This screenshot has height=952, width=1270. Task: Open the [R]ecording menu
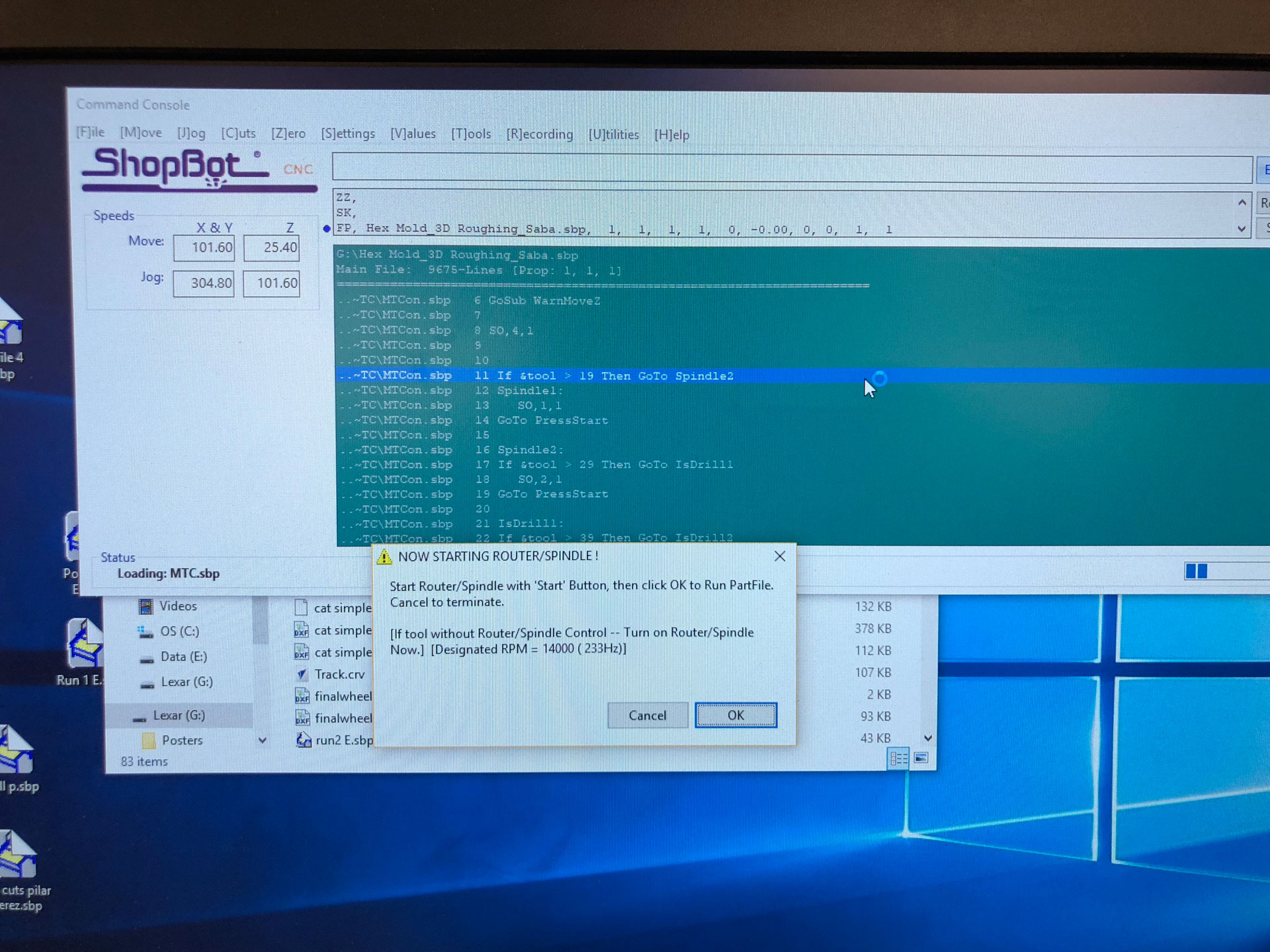tap(540, 134)
